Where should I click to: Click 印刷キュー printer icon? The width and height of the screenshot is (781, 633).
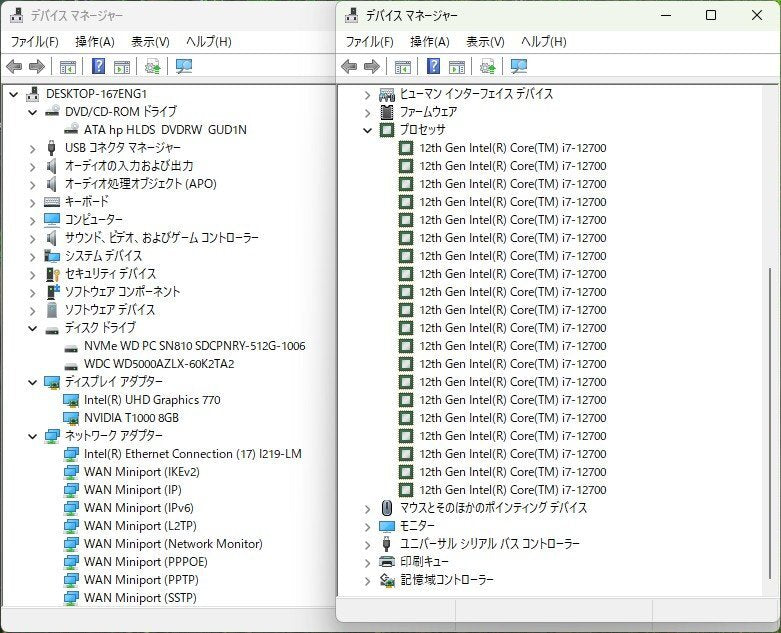click(x=387, y=562)
